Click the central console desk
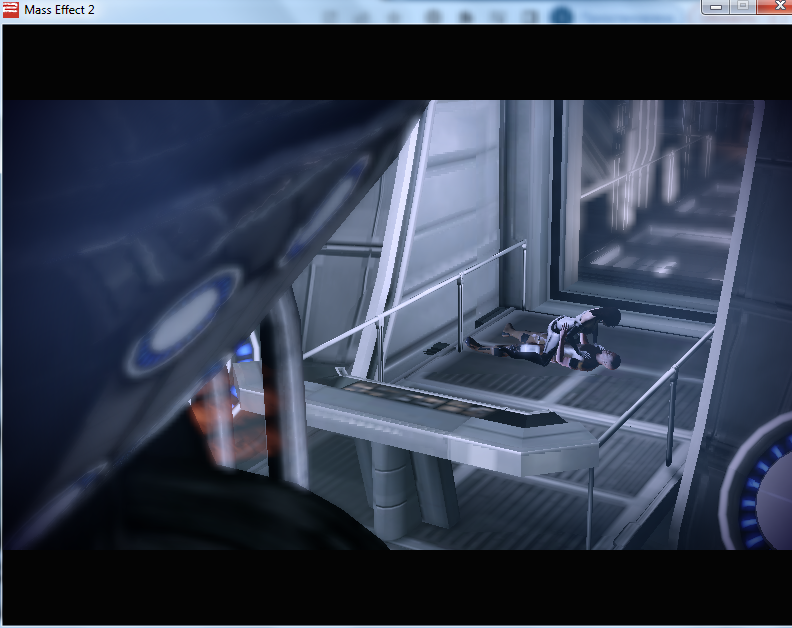 (x=440, y=412)
